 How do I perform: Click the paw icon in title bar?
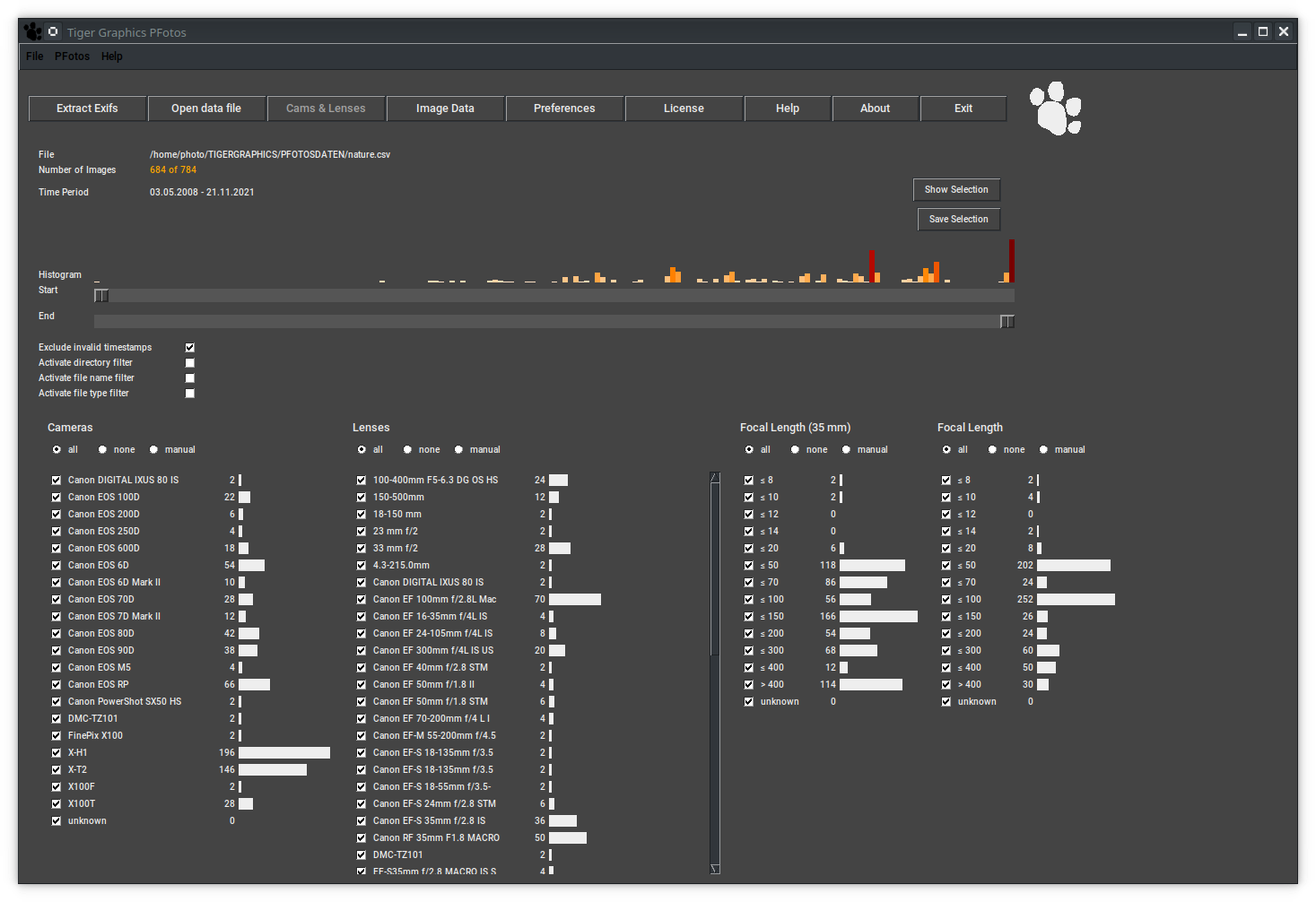(x=33, y=32)
